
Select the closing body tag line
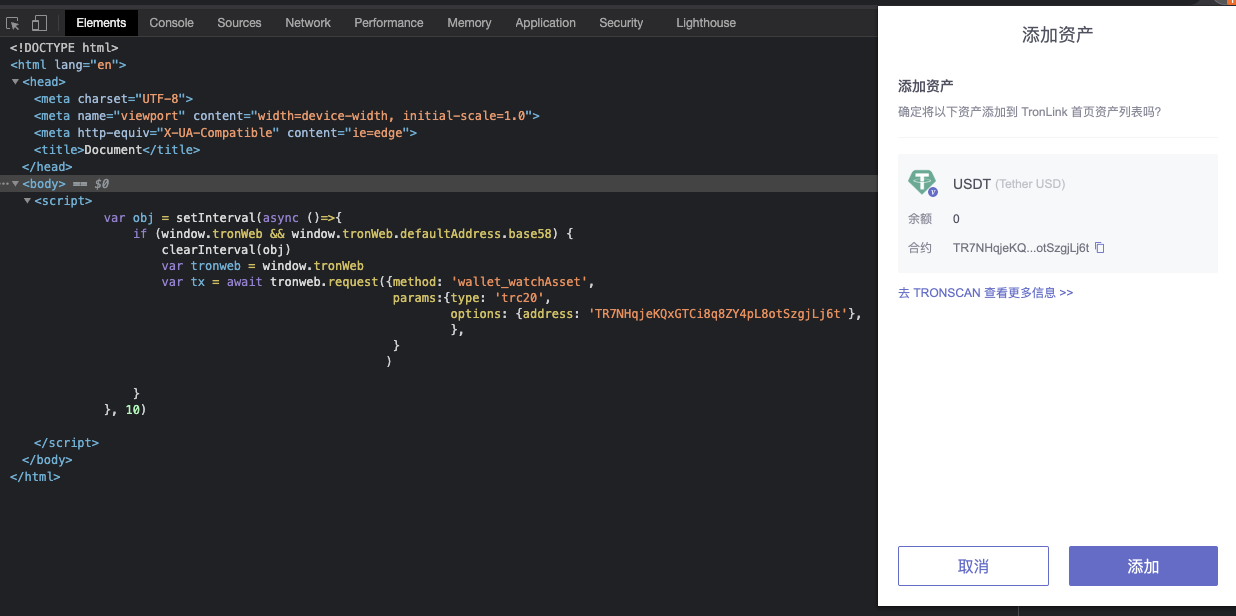(x=47, y=460)
